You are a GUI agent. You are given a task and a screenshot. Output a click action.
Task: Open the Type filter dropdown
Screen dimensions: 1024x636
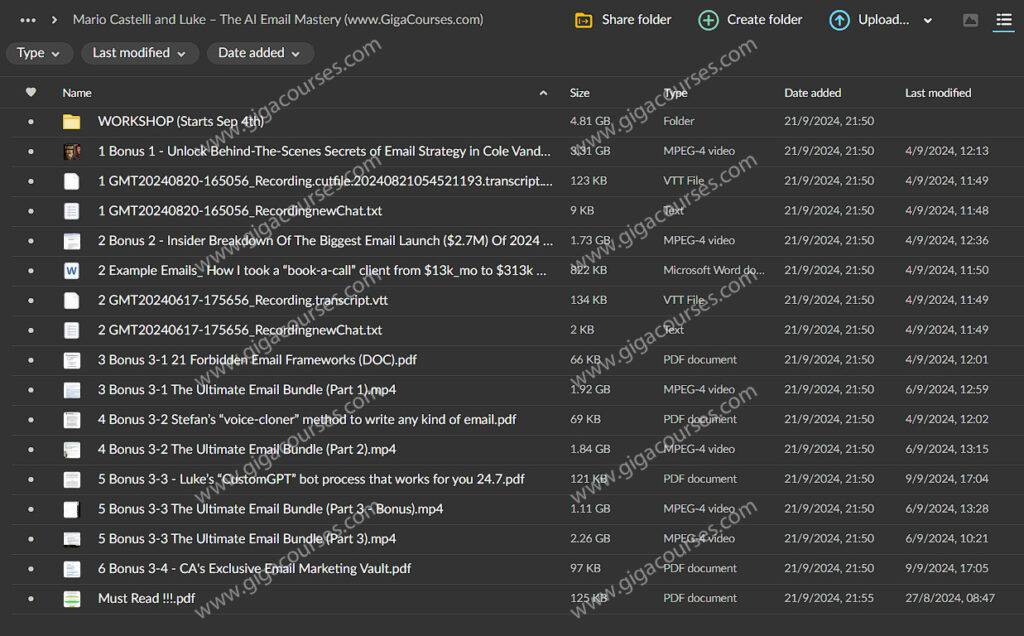[x=38, y=53]
